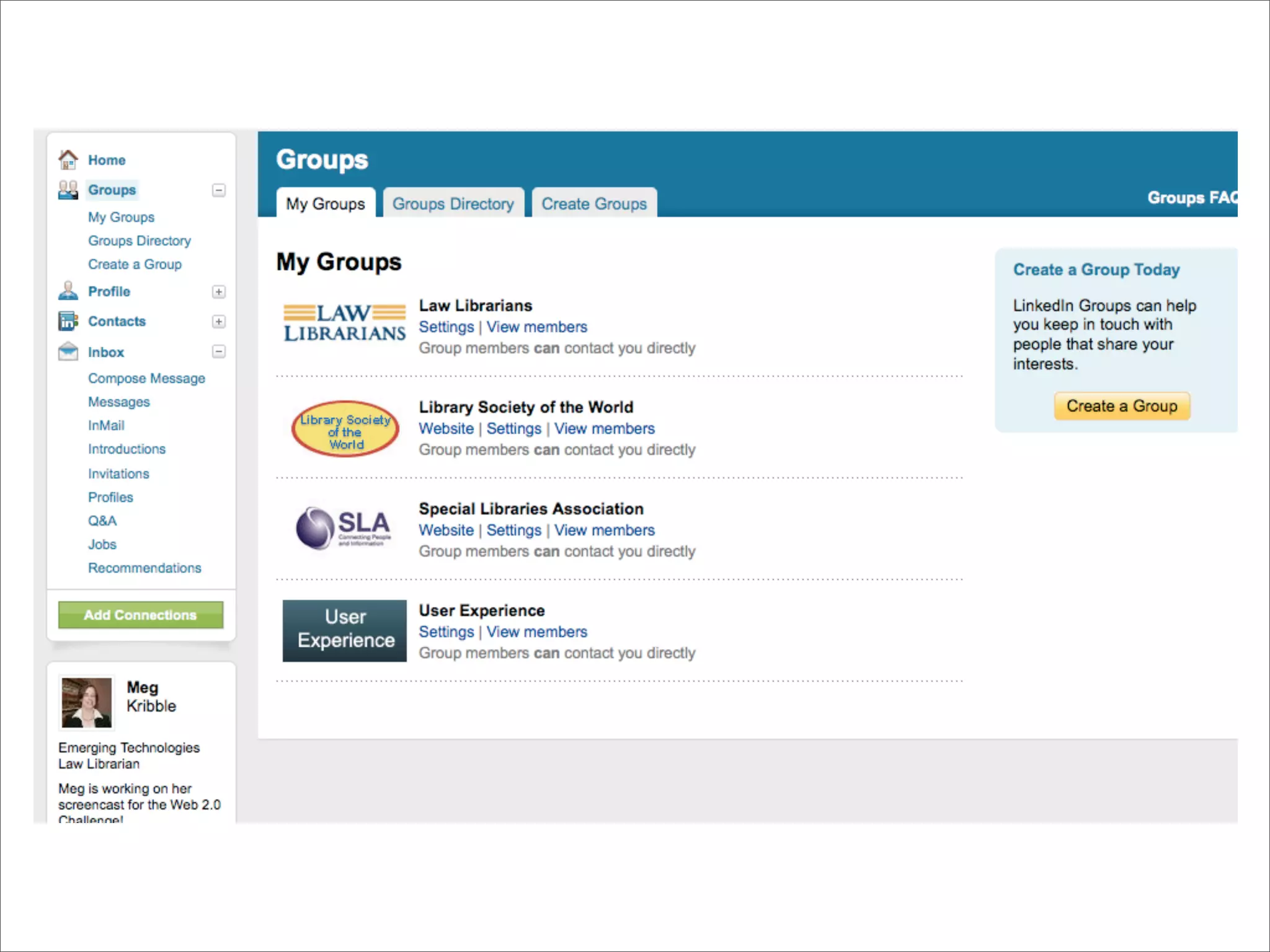Viewport: 1270px width, 952px height.
Task: Click the Home house icon
Action: point(68,160)
